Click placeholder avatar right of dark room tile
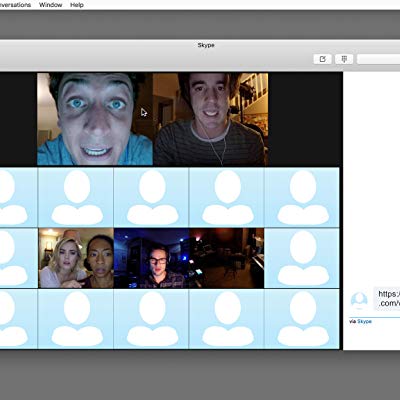 coord(302,258)
